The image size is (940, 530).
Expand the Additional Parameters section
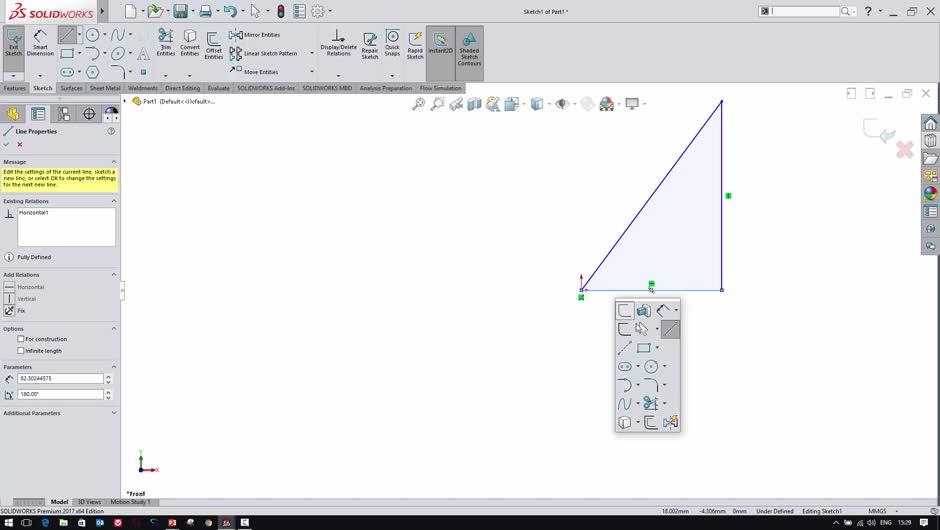114,413
